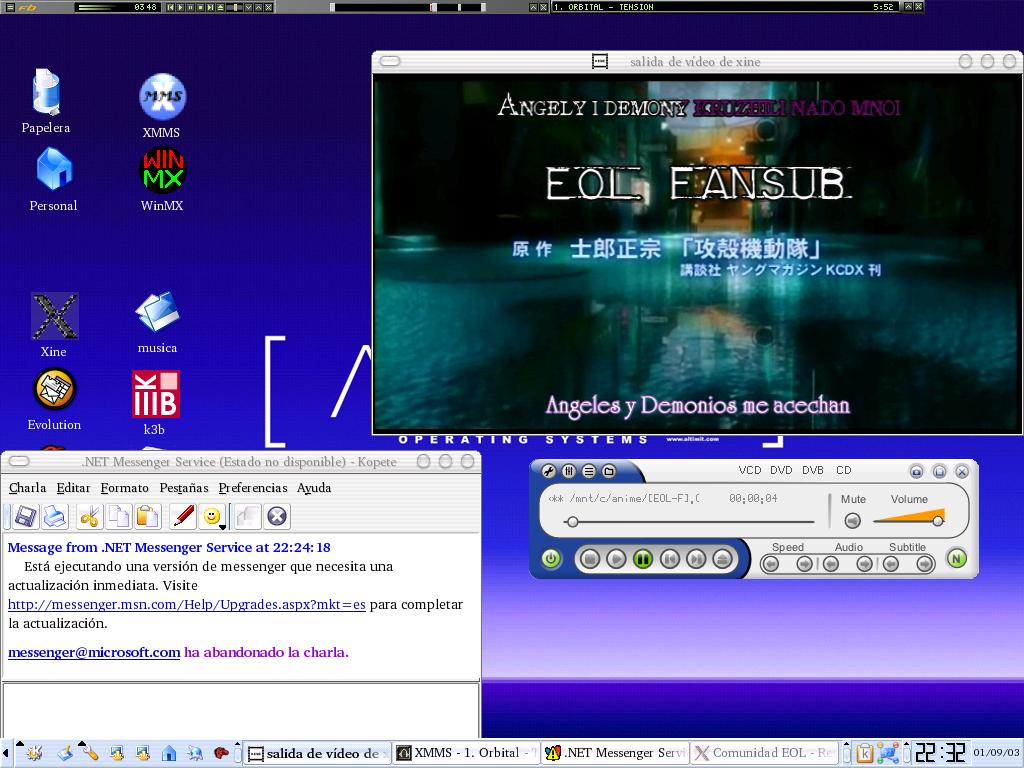Click the 22:32 panel clock
This screenshot has height=768, width=1024.
pos(940,753)
